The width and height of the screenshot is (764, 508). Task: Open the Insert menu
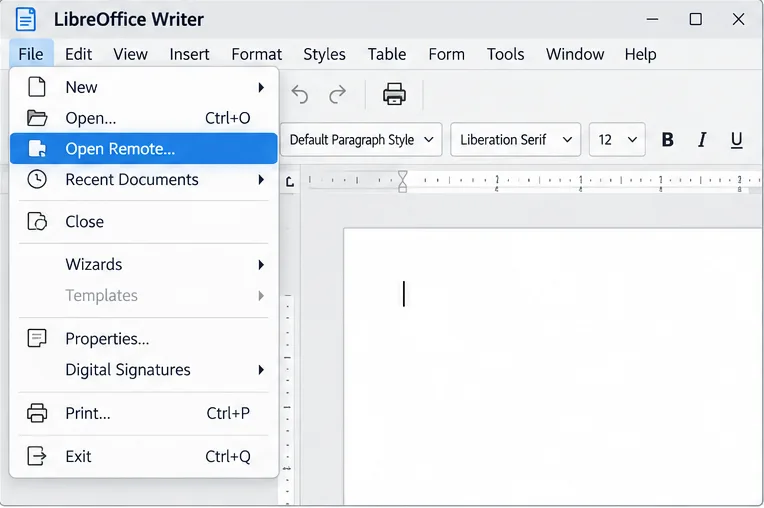(x=190, y=54)
